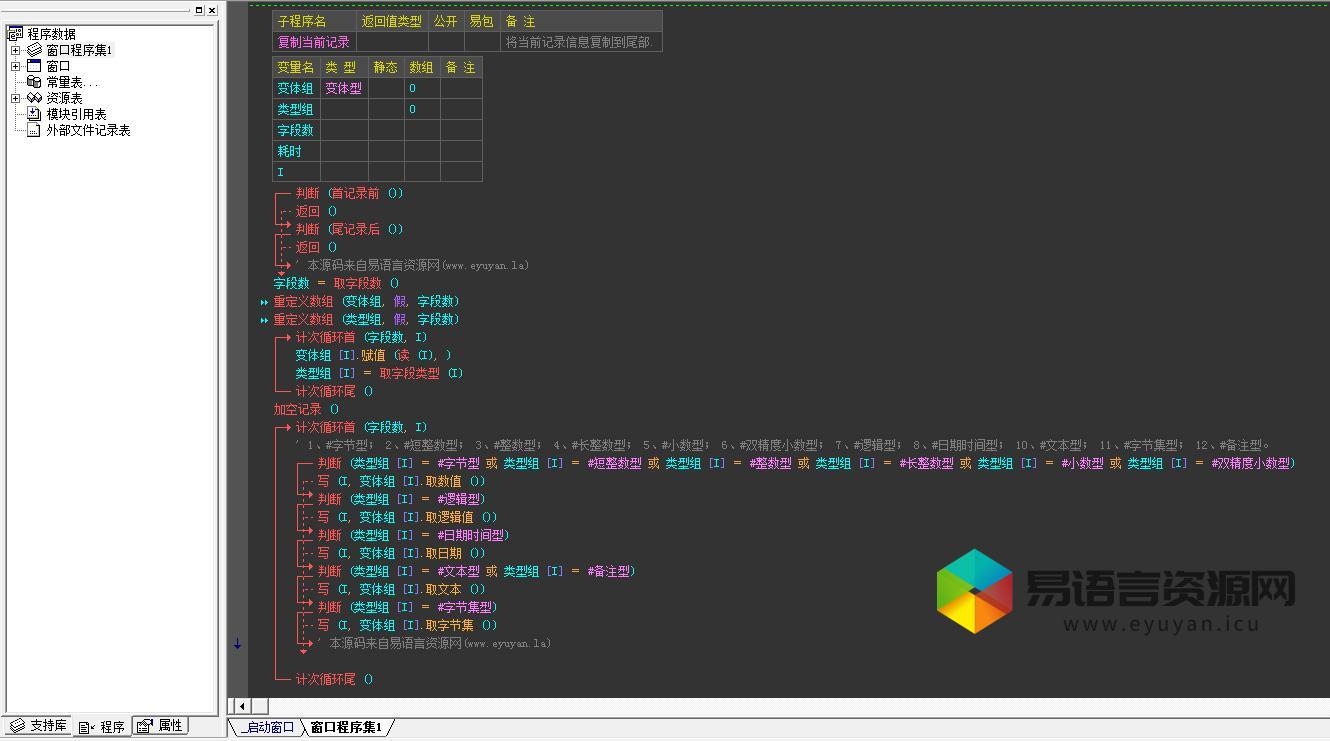Select the 类型组 variable name cell
The height and width of the screenshot is (741, 1330).
click(x=296, y=109)
